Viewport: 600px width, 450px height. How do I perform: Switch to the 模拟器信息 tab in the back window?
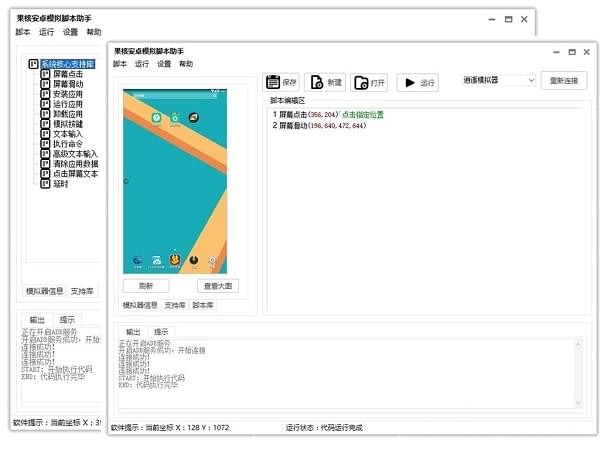coord(44,291)
